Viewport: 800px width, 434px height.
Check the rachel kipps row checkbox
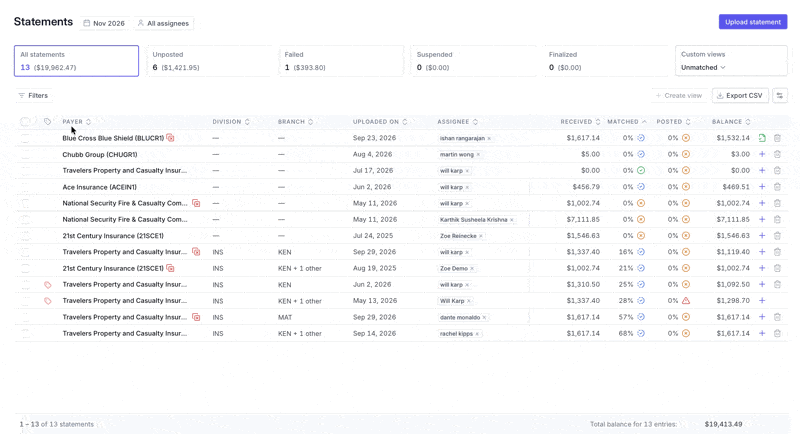pos(25,334)
